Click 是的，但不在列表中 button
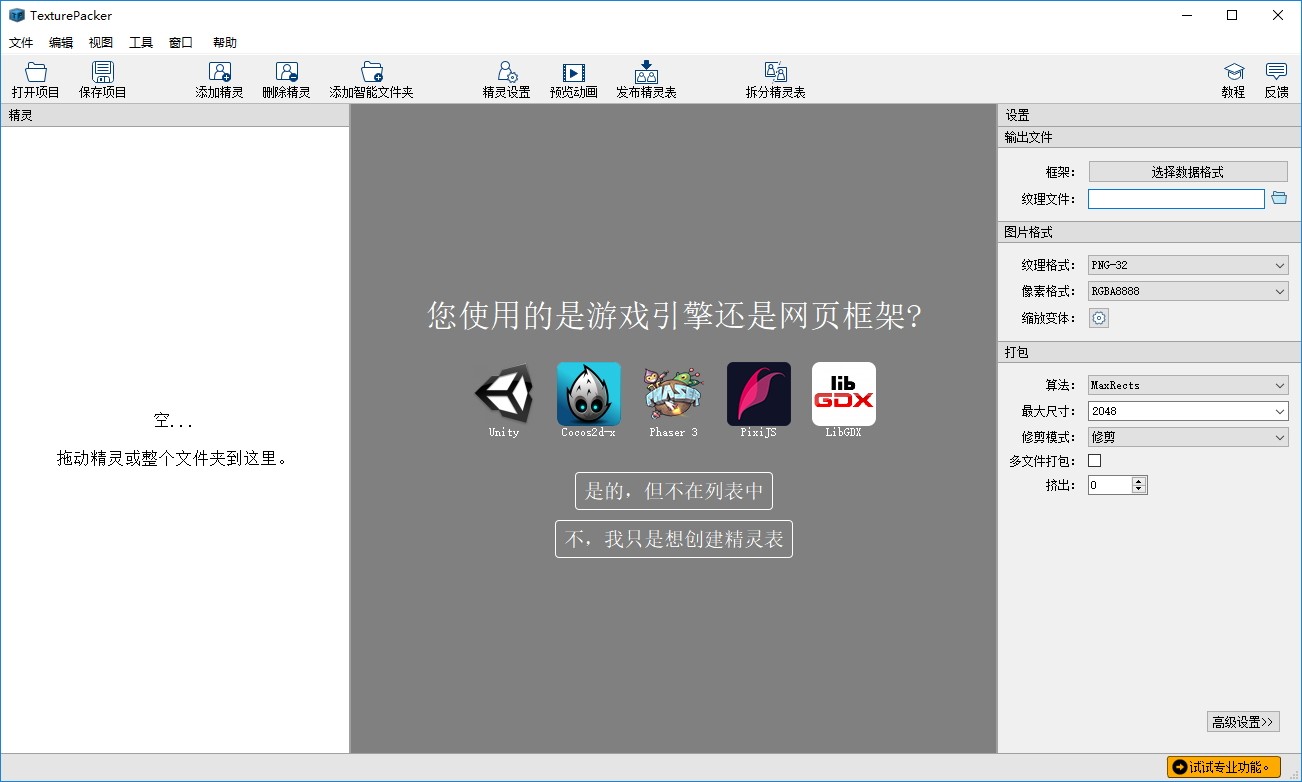Image resolution: width=1302 pixels, height=782 pixels. 674,491
